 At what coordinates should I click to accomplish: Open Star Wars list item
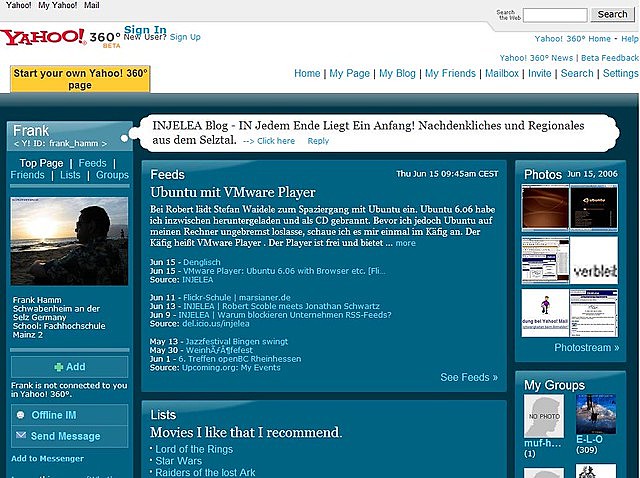pyautogui.click(x=178, y=461)
